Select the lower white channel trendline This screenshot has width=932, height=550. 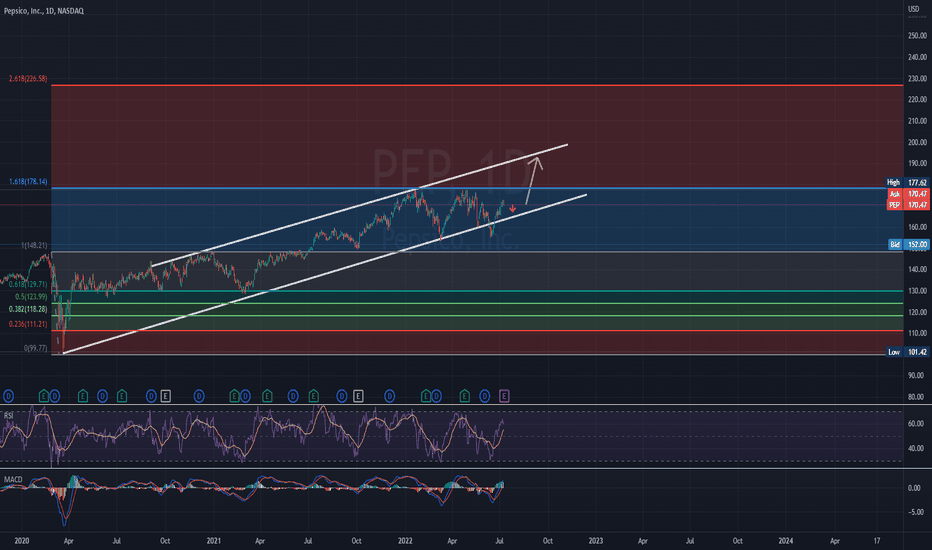click(x=325, y=274)
